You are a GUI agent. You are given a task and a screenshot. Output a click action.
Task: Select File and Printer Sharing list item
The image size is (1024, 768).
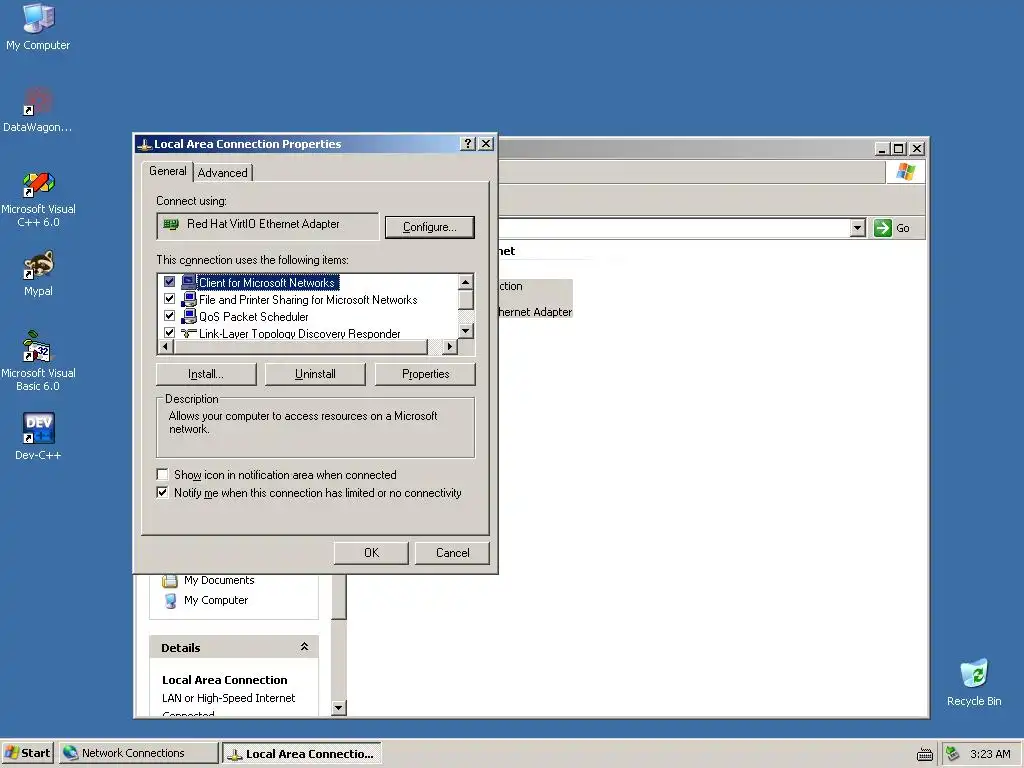(308, 300)
